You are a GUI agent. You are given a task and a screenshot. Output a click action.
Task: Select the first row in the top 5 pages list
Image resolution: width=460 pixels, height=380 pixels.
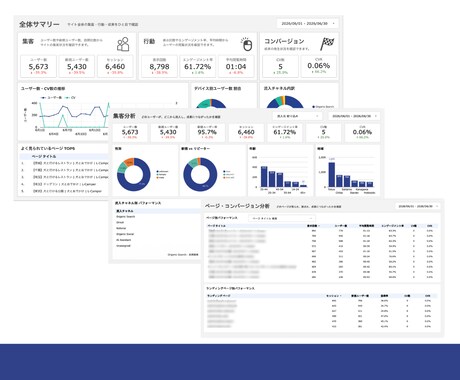click(65, 163)
